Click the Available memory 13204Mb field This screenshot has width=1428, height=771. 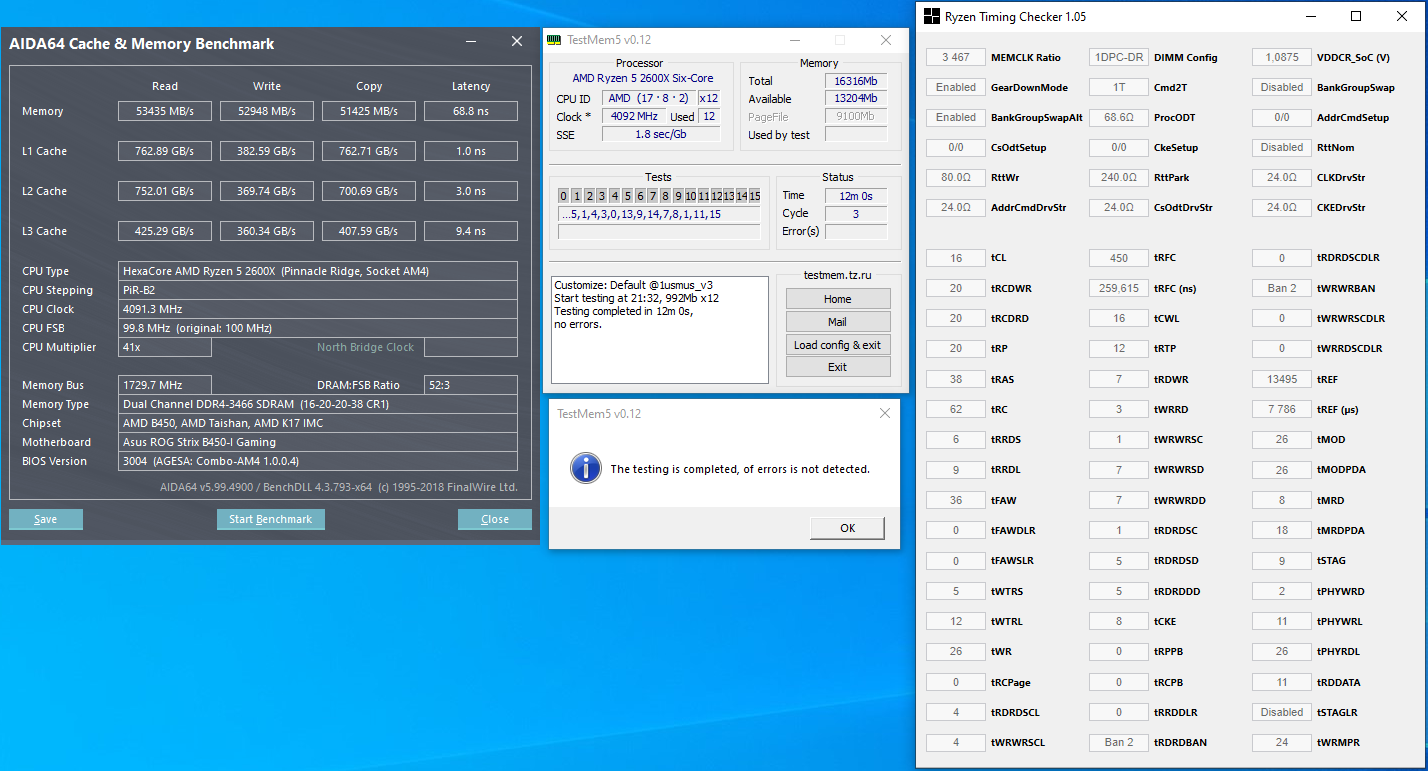856,99
